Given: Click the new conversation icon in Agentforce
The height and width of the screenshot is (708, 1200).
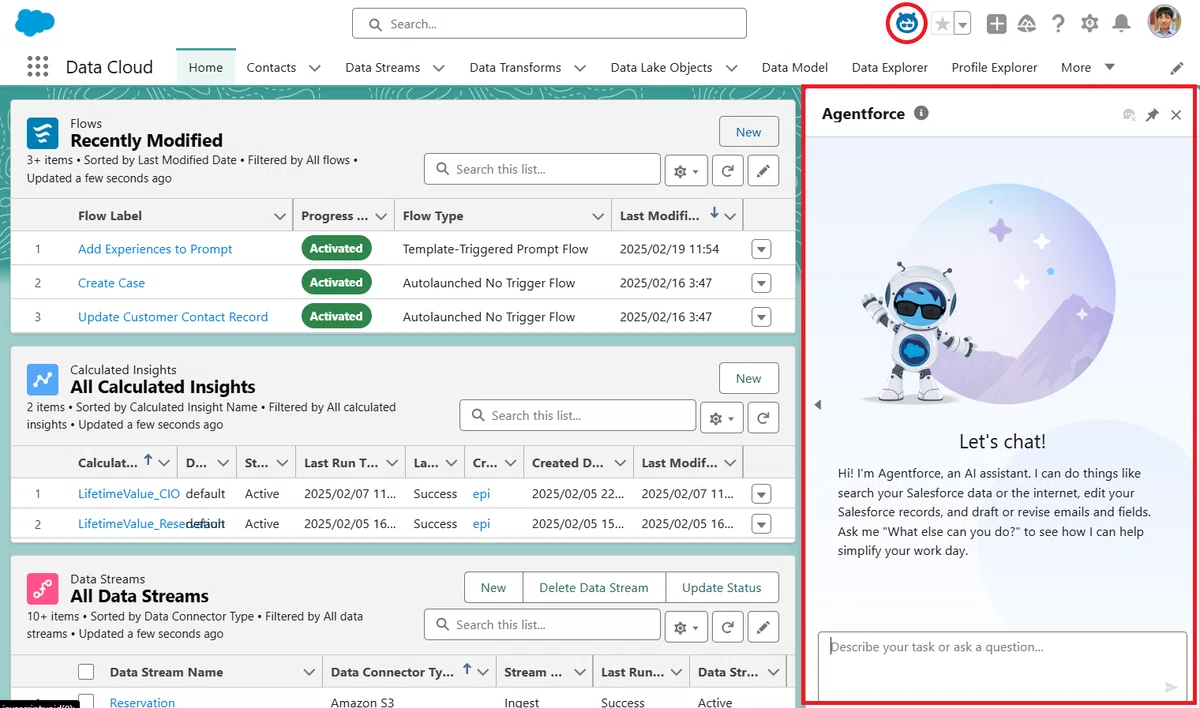Looking at the screenshot, I should [x=1129, y=115].
